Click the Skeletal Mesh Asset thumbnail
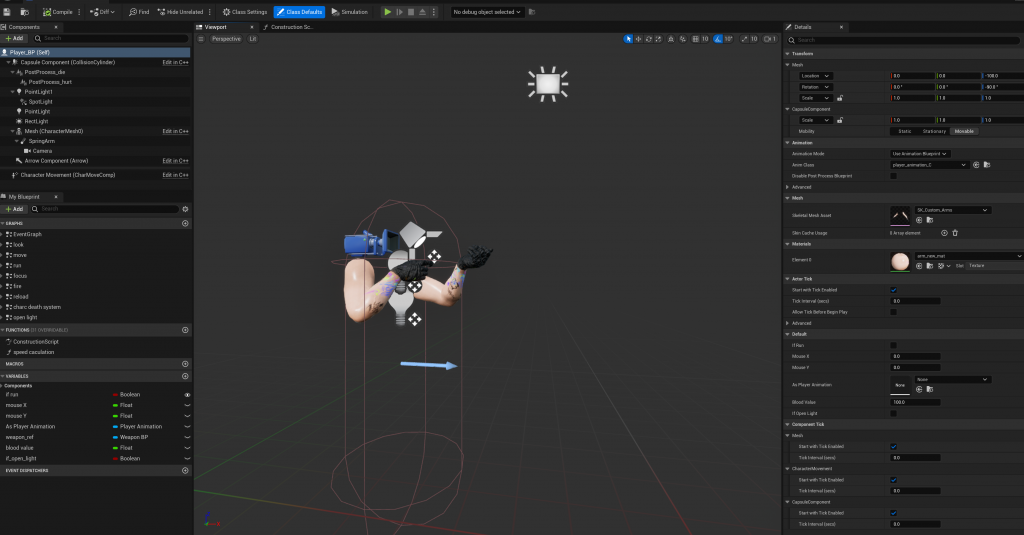Screen dimensions: 1024x535 tap(900, 216)
